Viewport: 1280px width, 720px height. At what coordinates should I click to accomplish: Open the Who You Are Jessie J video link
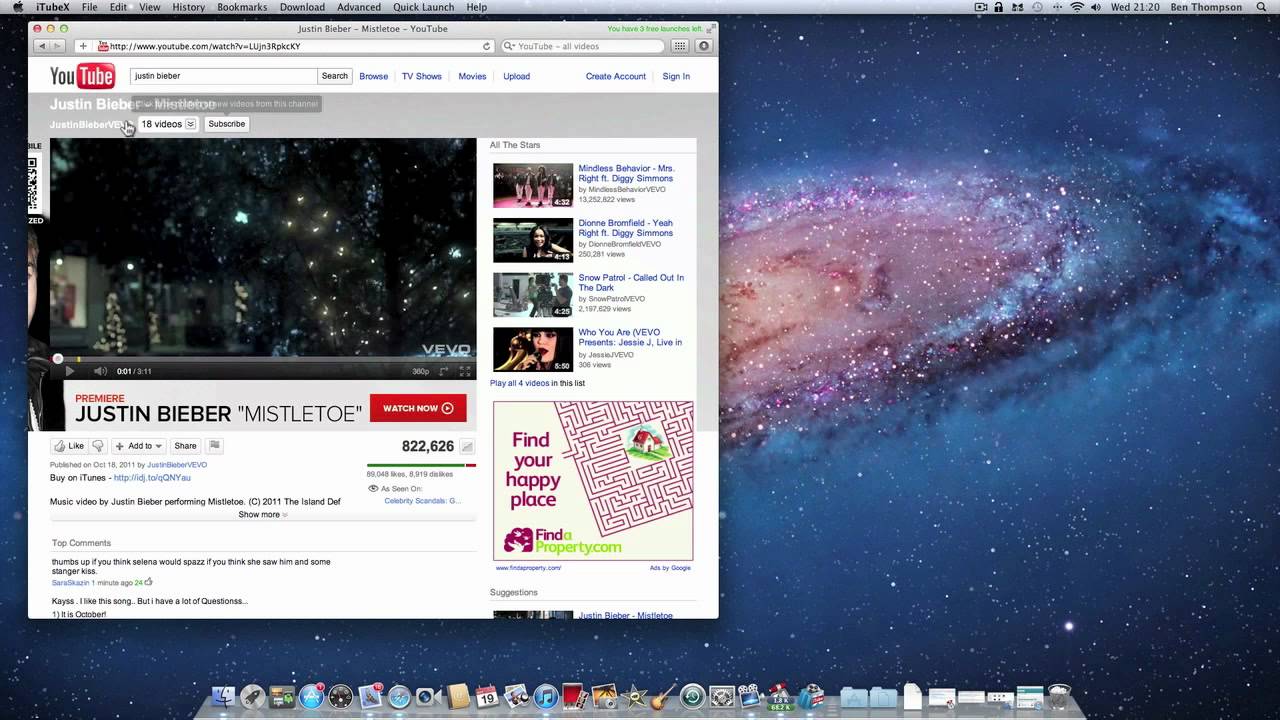[630, 337]
